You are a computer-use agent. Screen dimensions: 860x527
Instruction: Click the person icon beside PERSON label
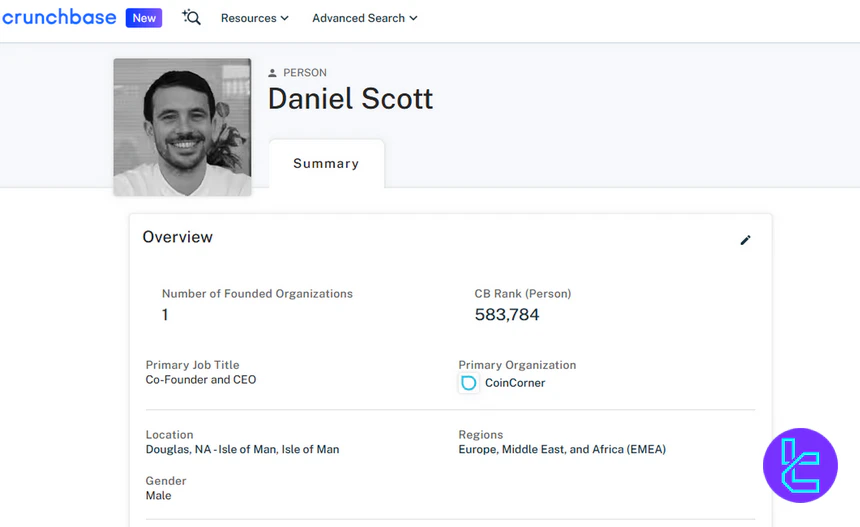[x=272, y=73]
